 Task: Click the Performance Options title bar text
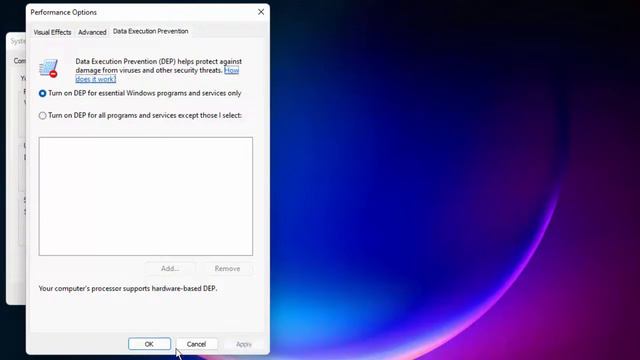click(x=64, y=12)
